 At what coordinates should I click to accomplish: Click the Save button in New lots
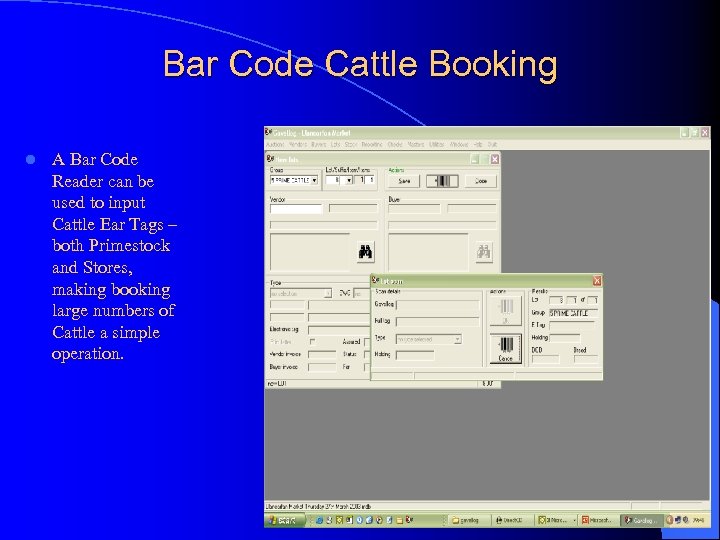(404, 181)
